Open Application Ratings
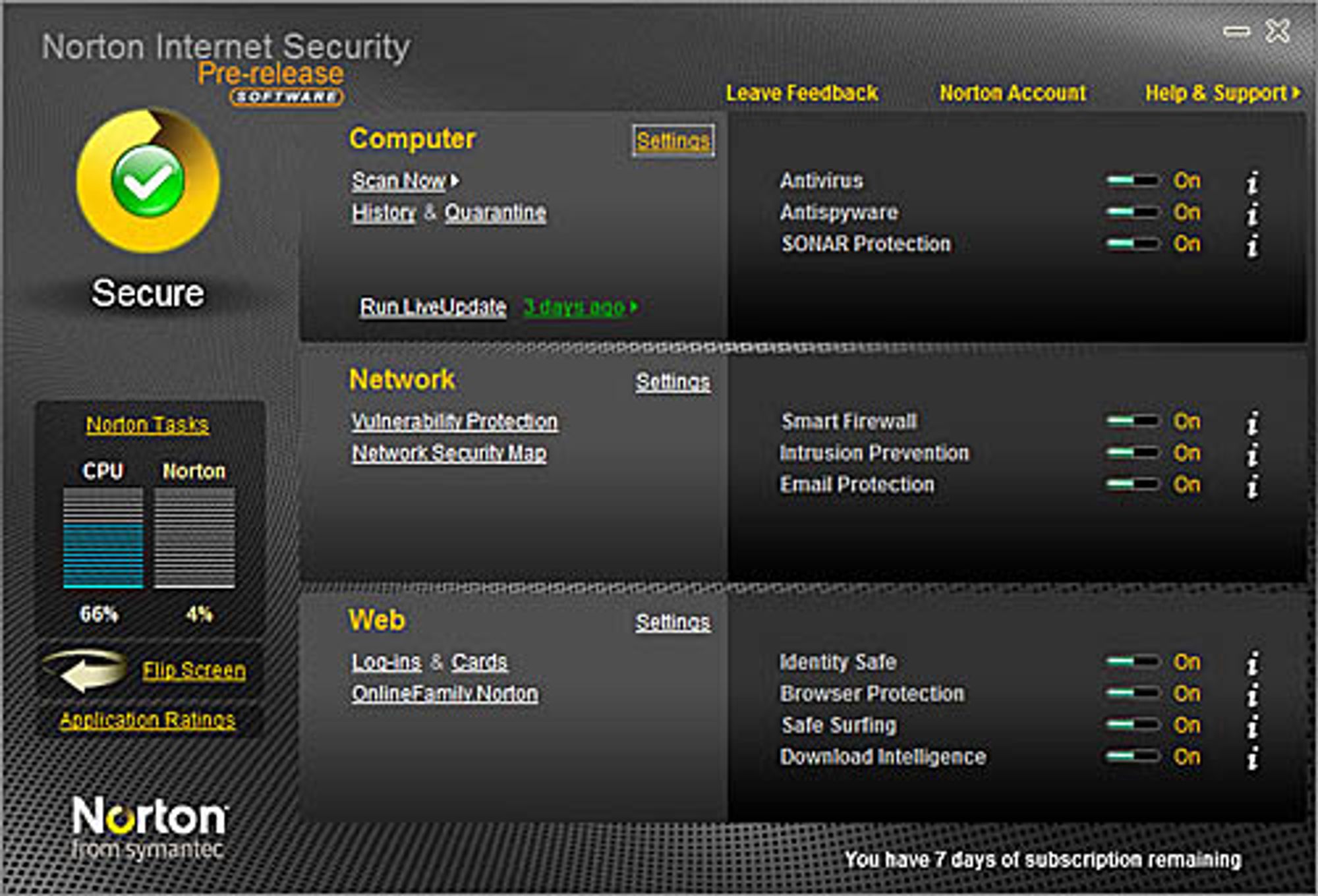Viewport: 1318px width, 896px height. pyautogui.click(x=148, y=720)
